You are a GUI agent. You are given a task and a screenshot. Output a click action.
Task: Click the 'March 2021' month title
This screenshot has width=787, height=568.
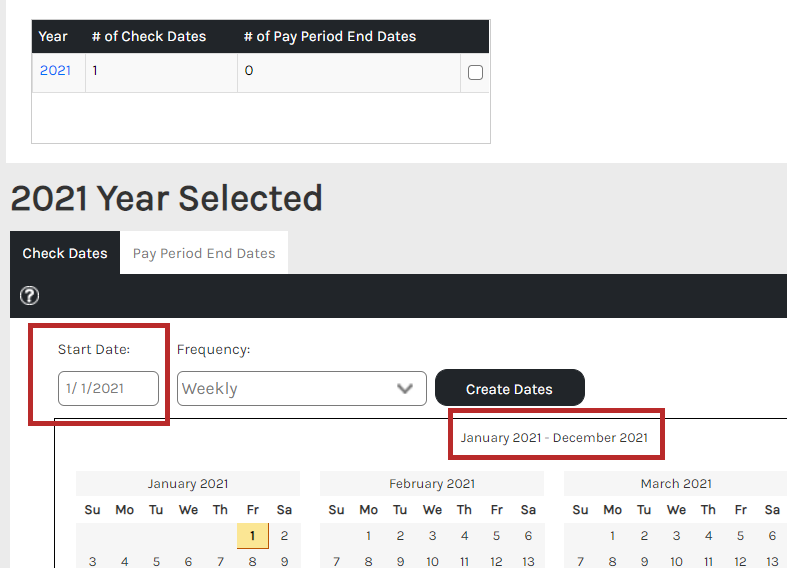(x=676, y=484)
